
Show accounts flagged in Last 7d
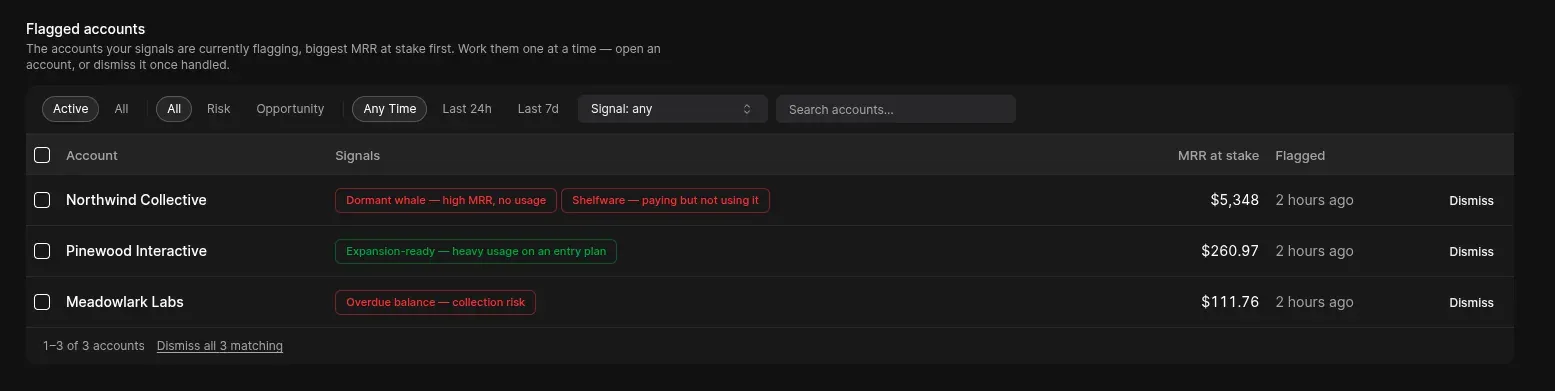click(538, 109)
